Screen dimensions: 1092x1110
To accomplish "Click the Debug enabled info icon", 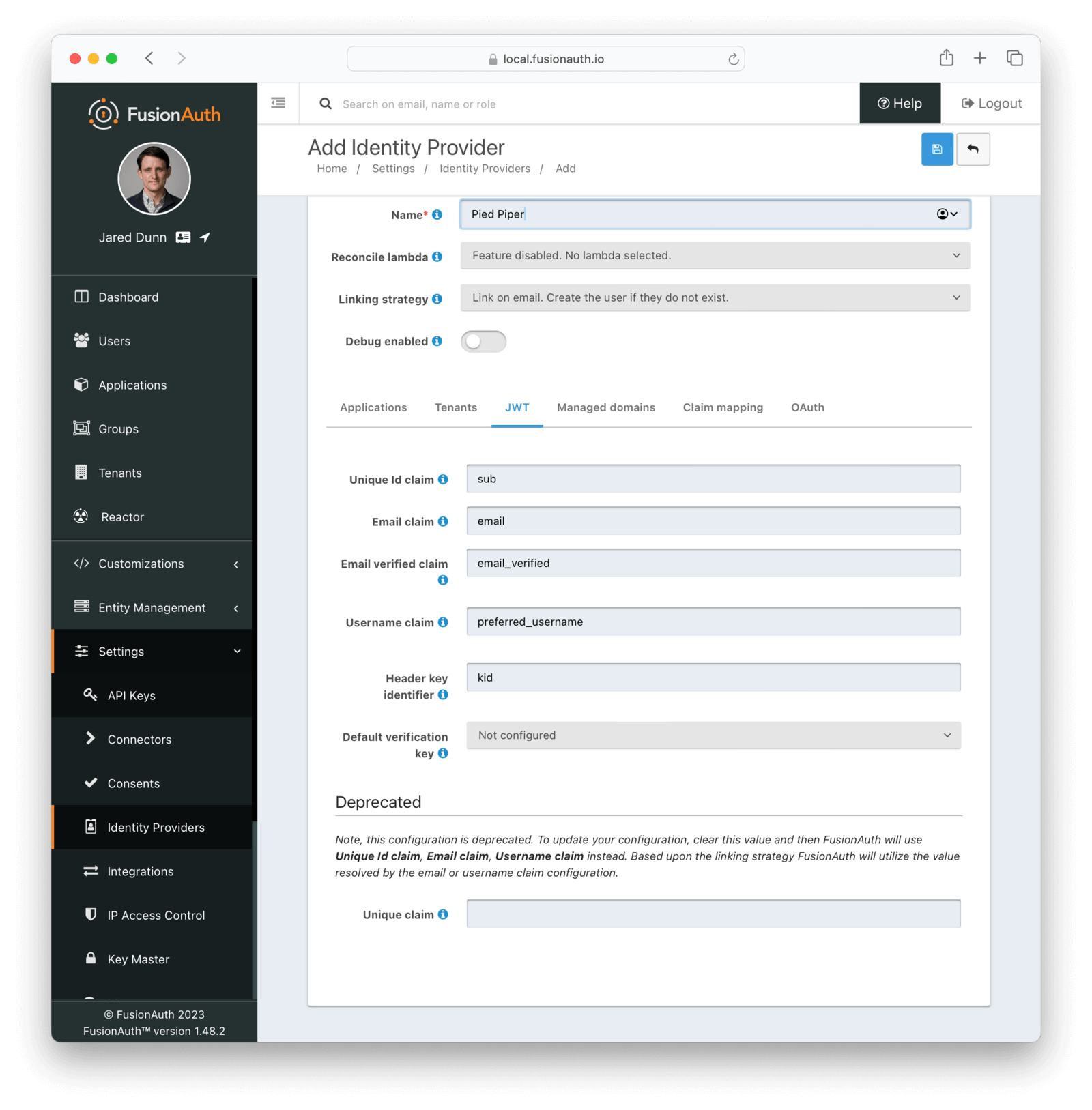I will click(x=437, y=341).
